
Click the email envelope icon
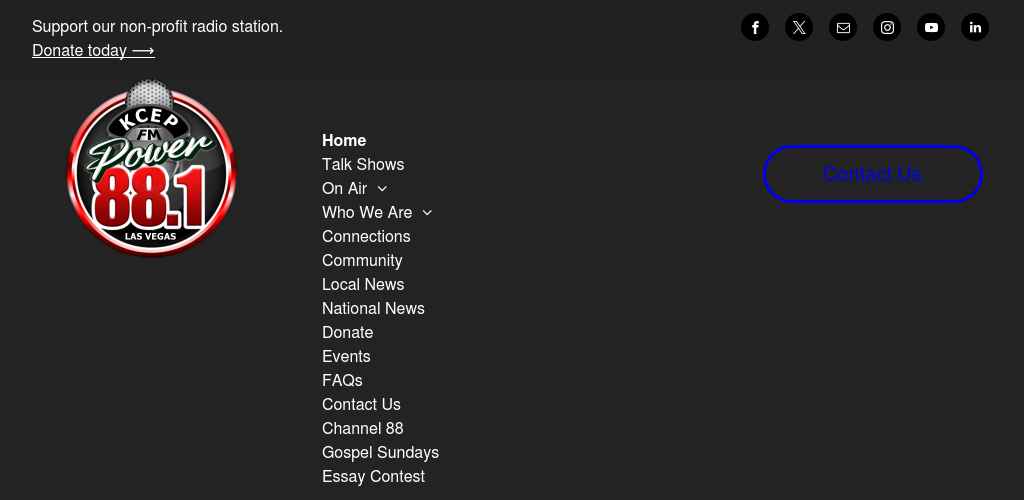click(843, 27)
